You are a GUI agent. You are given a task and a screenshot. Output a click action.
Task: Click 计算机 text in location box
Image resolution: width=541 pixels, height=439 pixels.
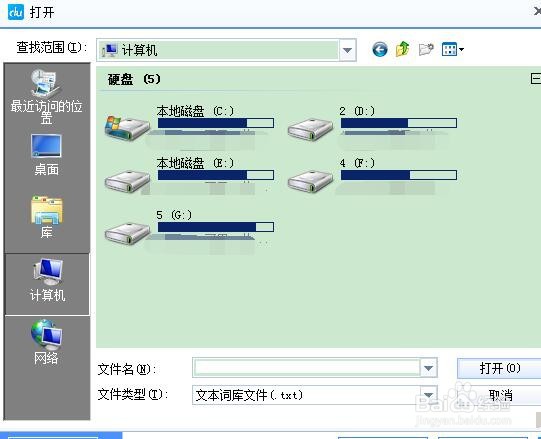pyautogui.click(x=139, y=50)
